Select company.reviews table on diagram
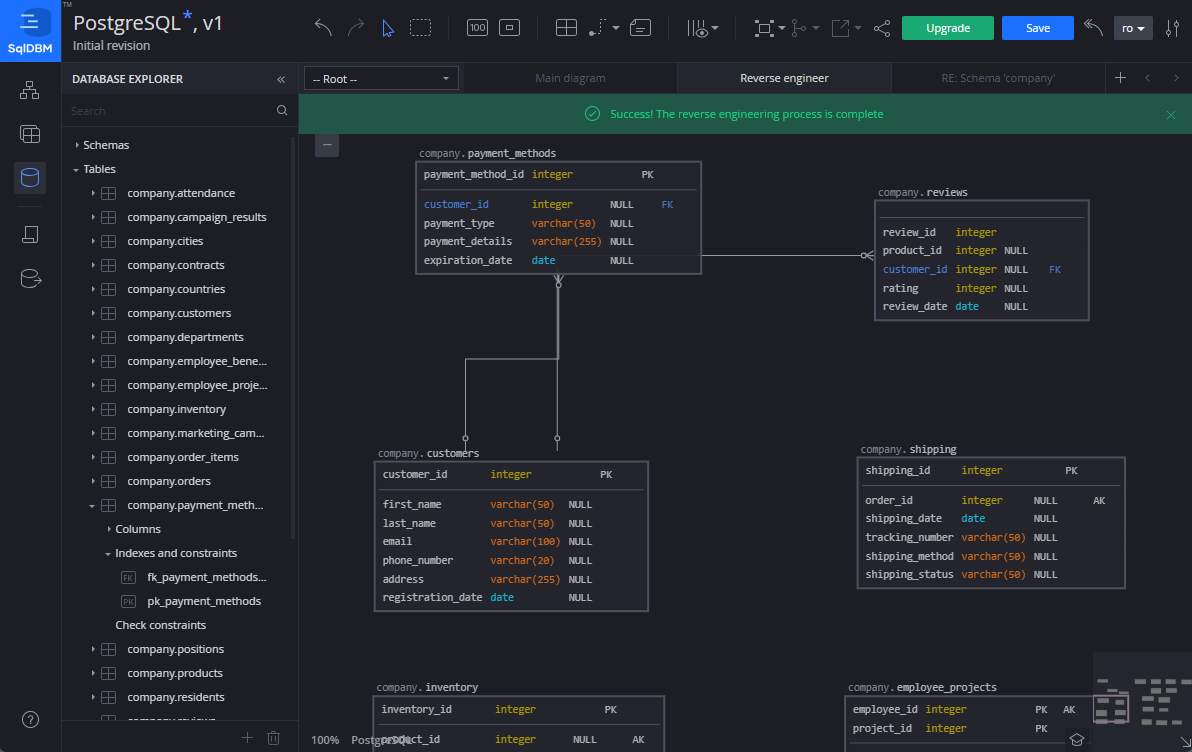The width and height of the screenshot is (1192, 752). [x=981, y=260]
